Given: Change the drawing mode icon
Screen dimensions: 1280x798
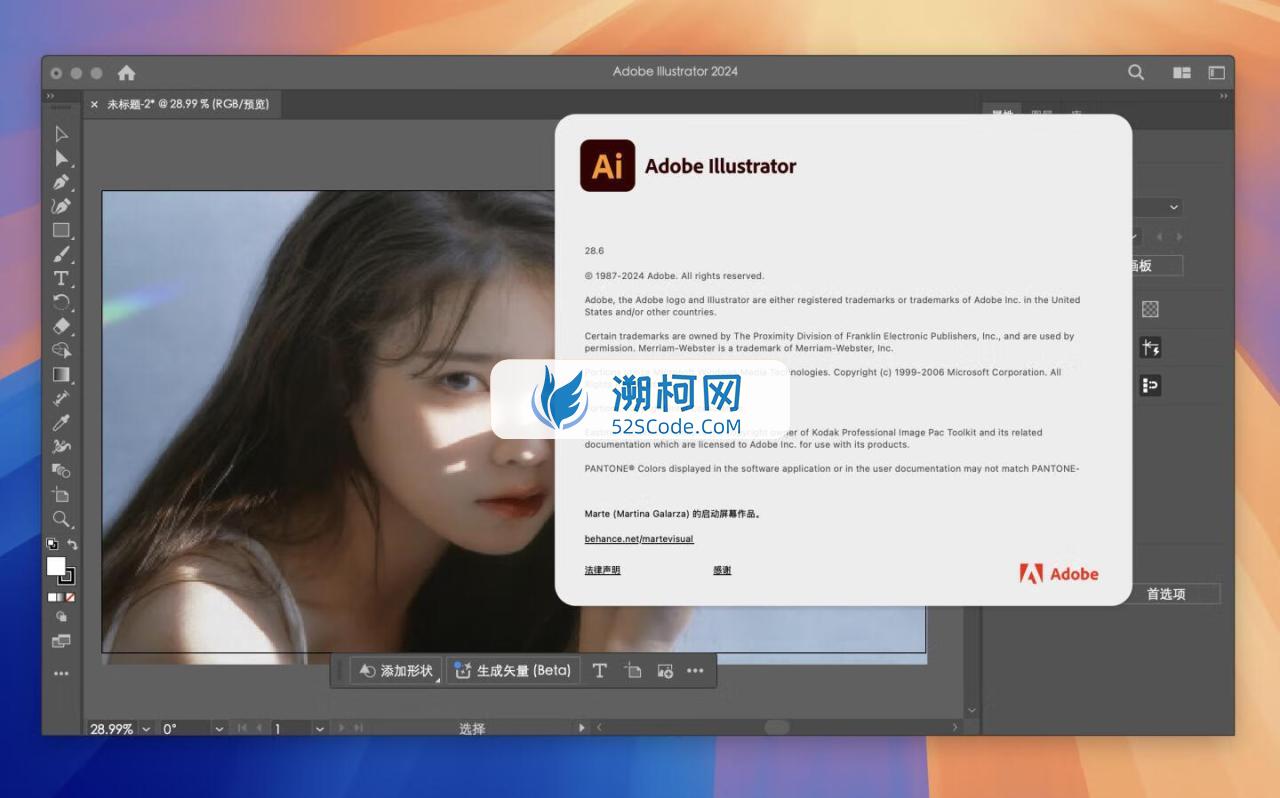Looking at the screenshot, I should 61,617.
